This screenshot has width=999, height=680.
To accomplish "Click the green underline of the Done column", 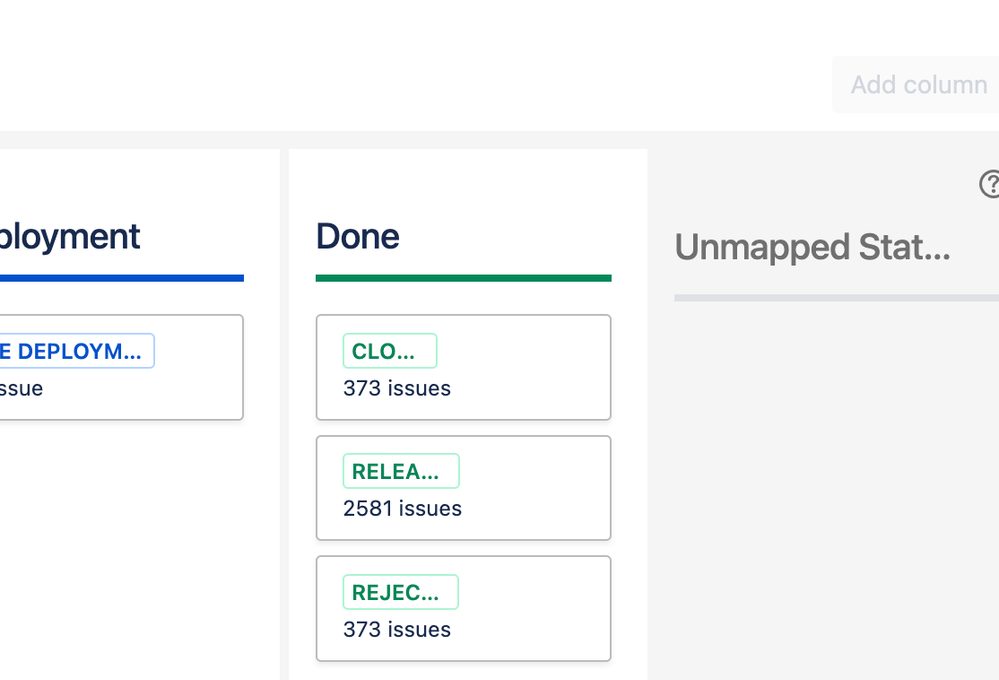I will tap(463, 277).
